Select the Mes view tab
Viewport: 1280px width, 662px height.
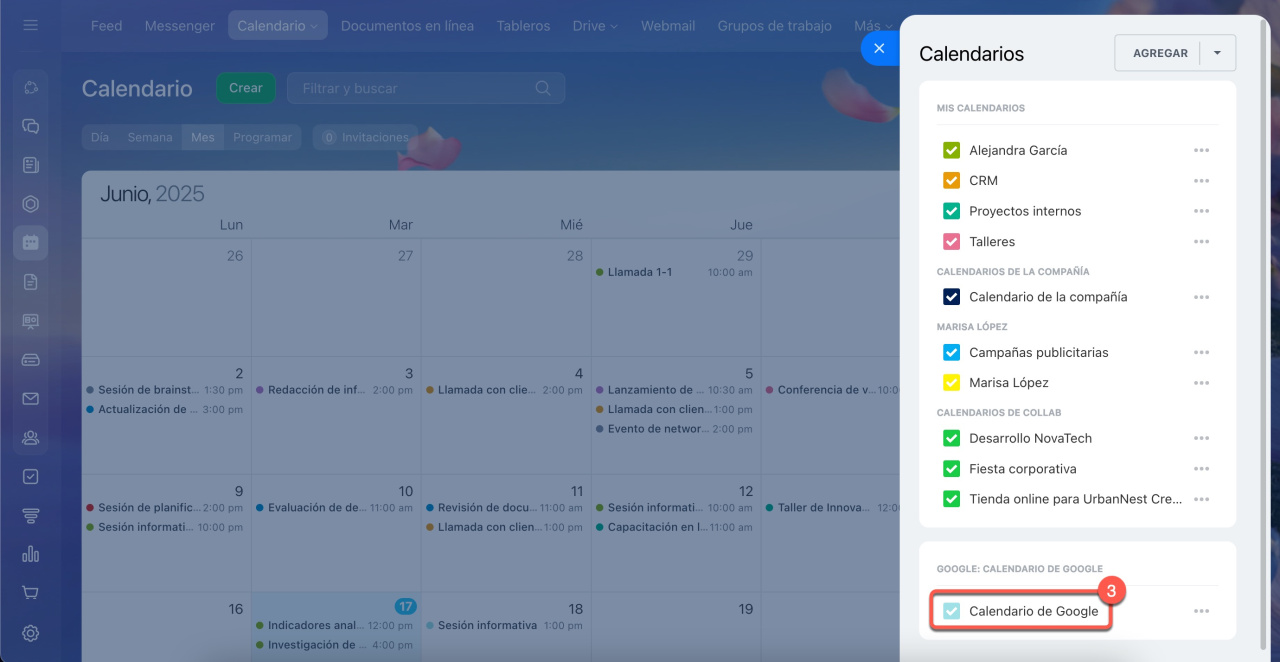pos(203,137)
